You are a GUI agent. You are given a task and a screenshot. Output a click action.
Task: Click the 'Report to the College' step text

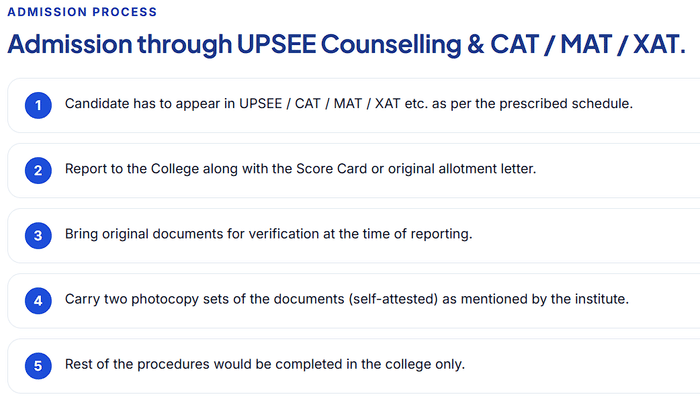pyautogui.click(x=300, y=169)
